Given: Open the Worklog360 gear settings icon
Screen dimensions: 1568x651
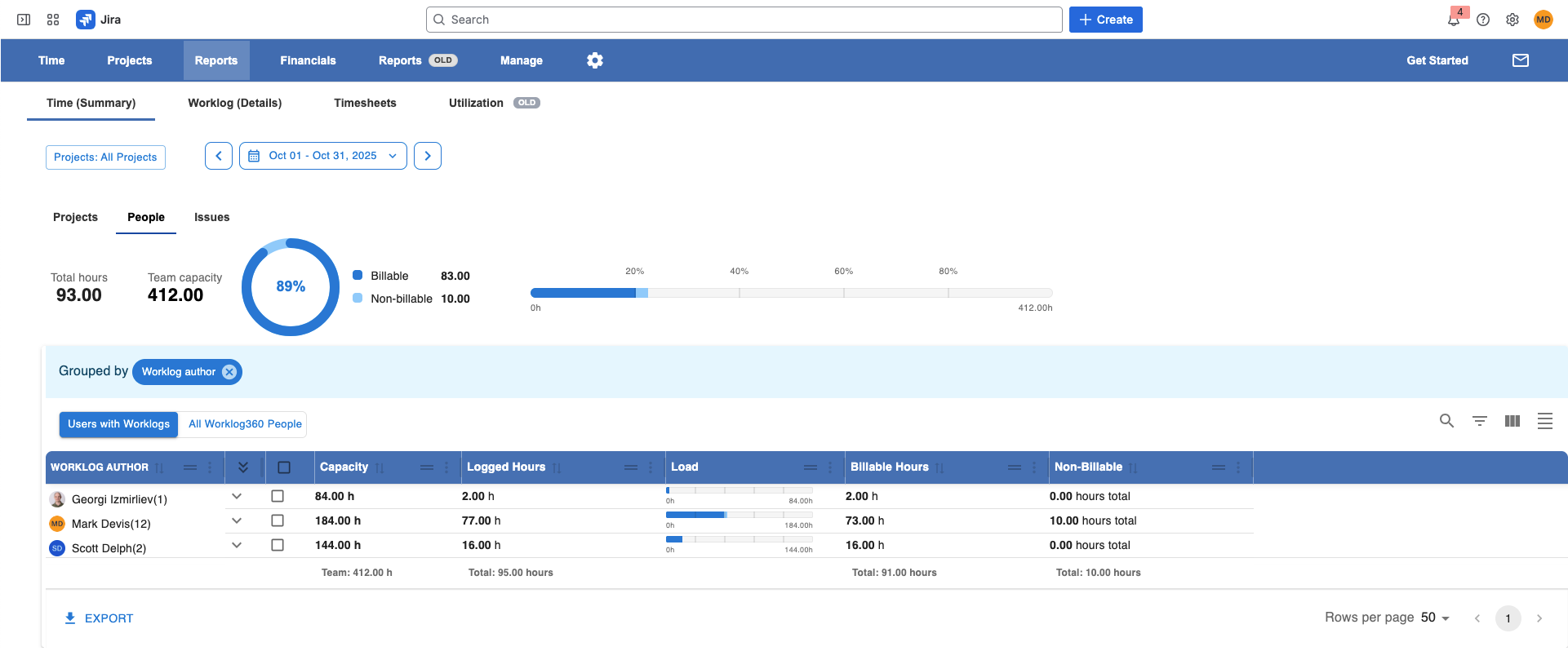Looking at the screenshot, I should [x=595, y=60].
